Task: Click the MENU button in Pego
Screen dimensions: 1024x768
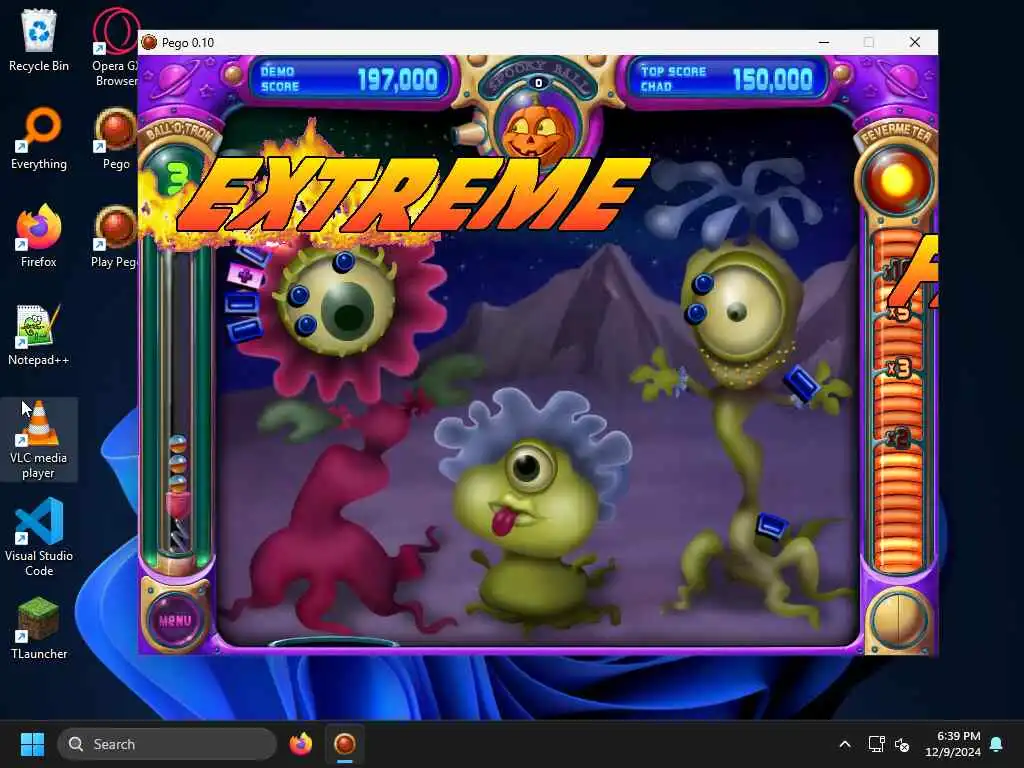Action: pyautogui.click(x=175, y=620)
